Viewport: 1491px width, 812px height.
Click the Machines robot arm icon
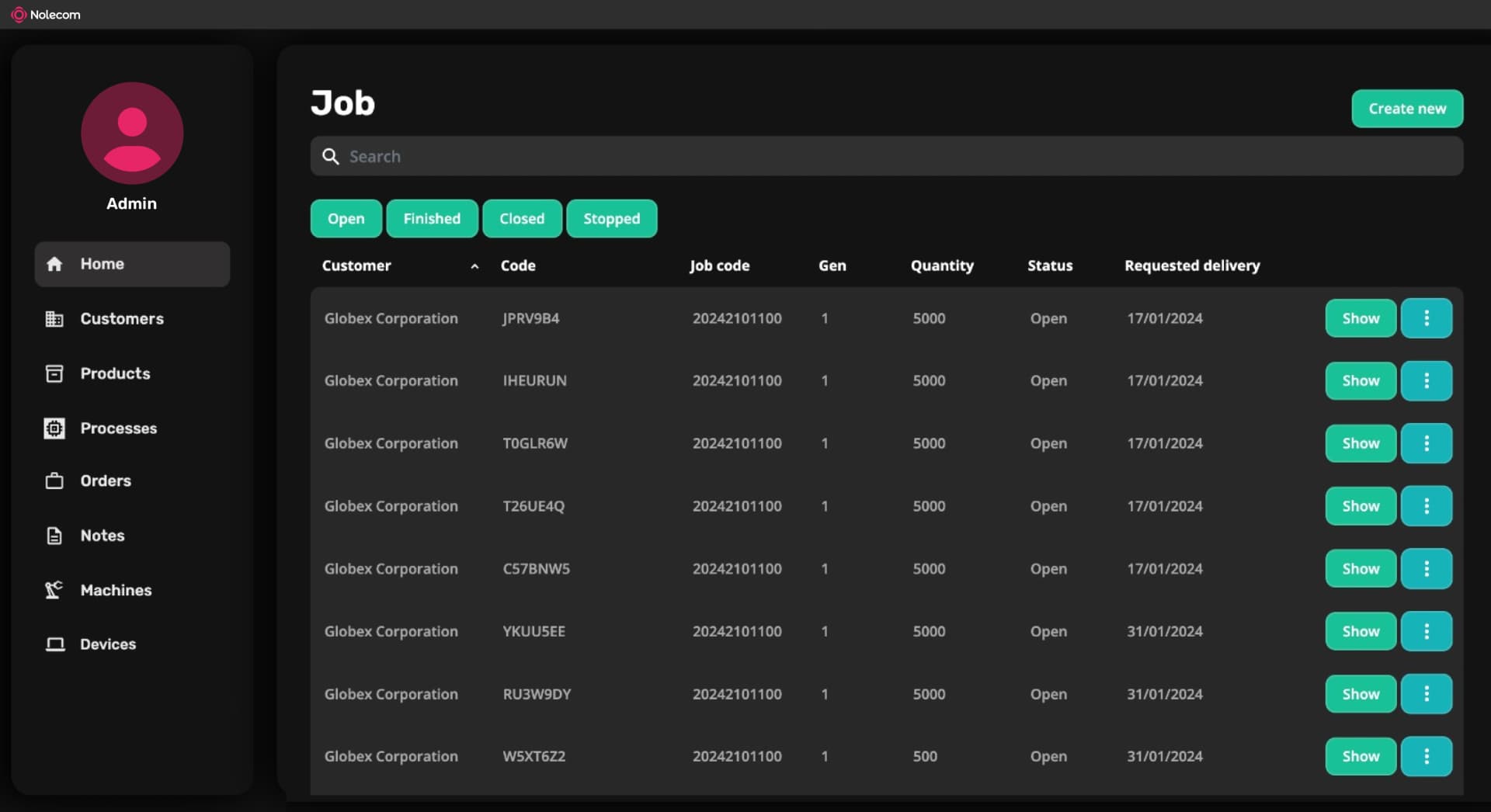54,590
